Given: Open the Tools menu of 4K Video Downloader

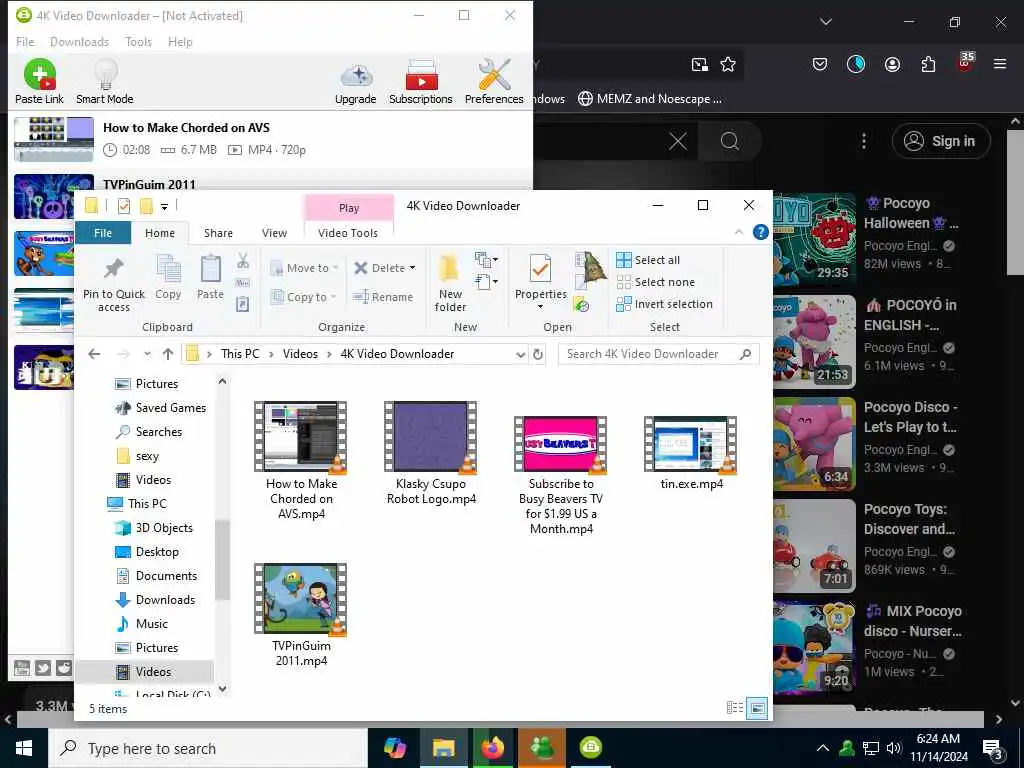Looking at the screenshot, I should pyautogui.click(x=138, y=42).
